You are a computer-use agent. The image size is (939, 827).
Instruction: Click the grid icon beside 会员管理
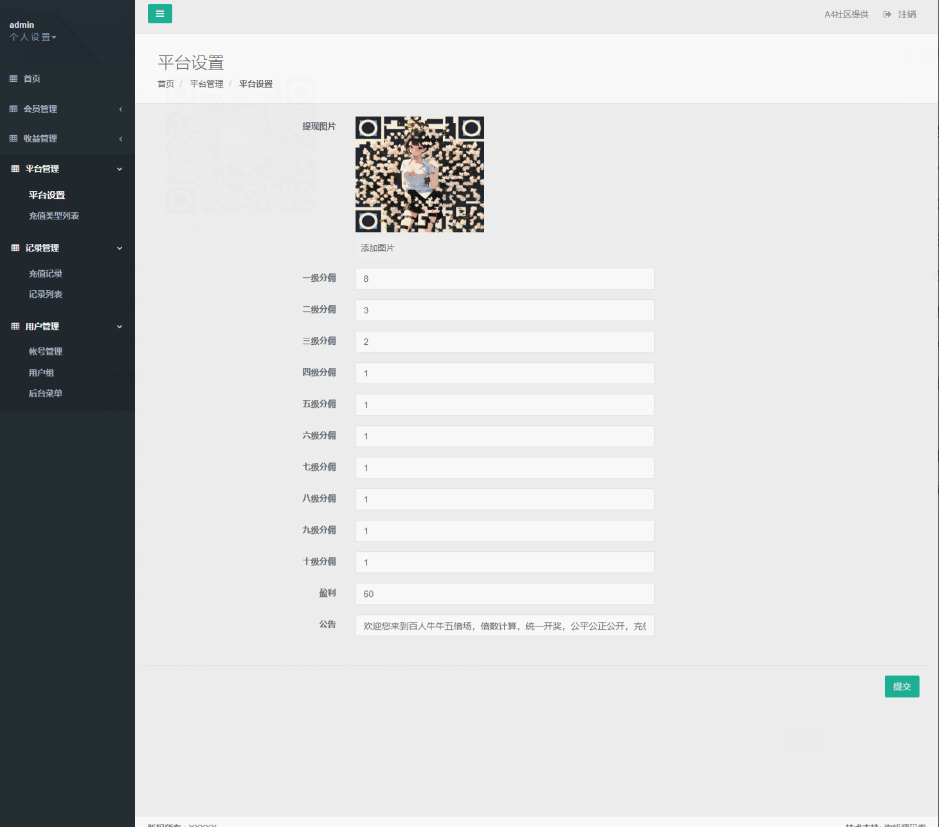click(13, 108)
